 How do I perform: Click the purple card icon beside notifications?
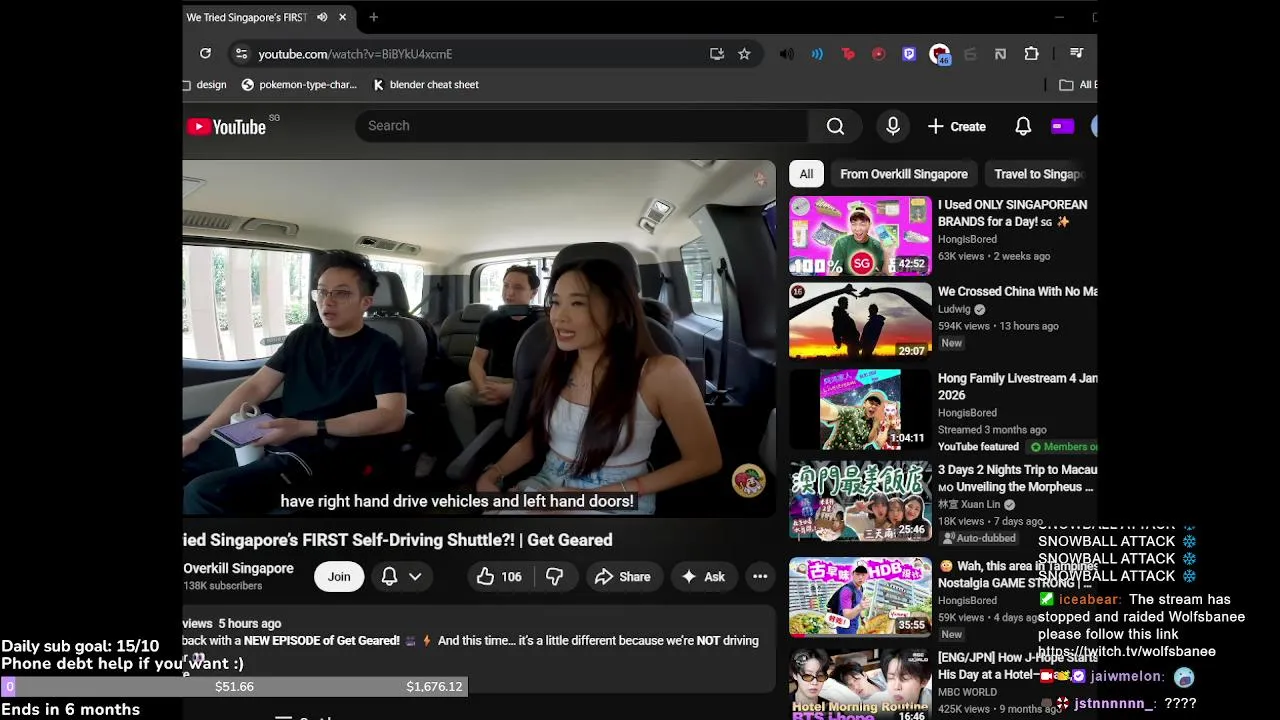(x=1062, y=126)
